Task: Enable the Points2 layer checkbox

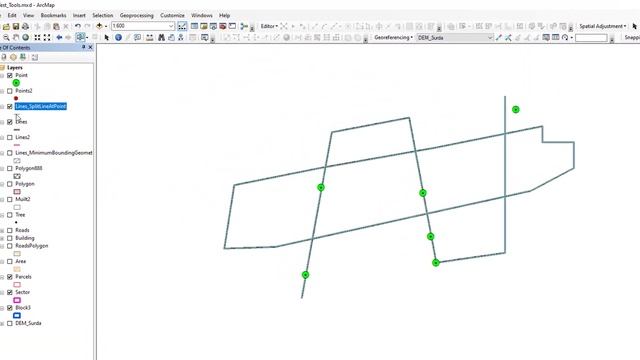Action: coord(10,91)
